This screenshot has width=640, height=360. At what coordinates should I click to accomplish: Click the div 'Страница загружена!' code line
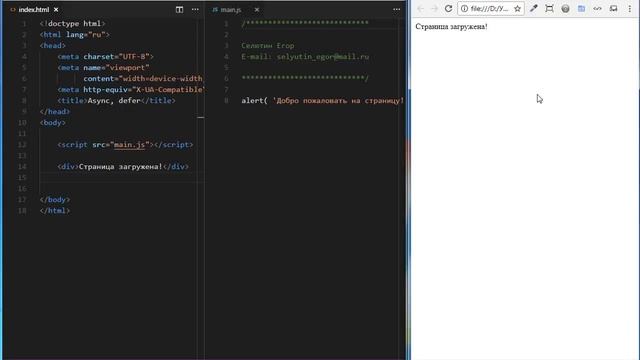pyautogui.click(x=123, y=167)
